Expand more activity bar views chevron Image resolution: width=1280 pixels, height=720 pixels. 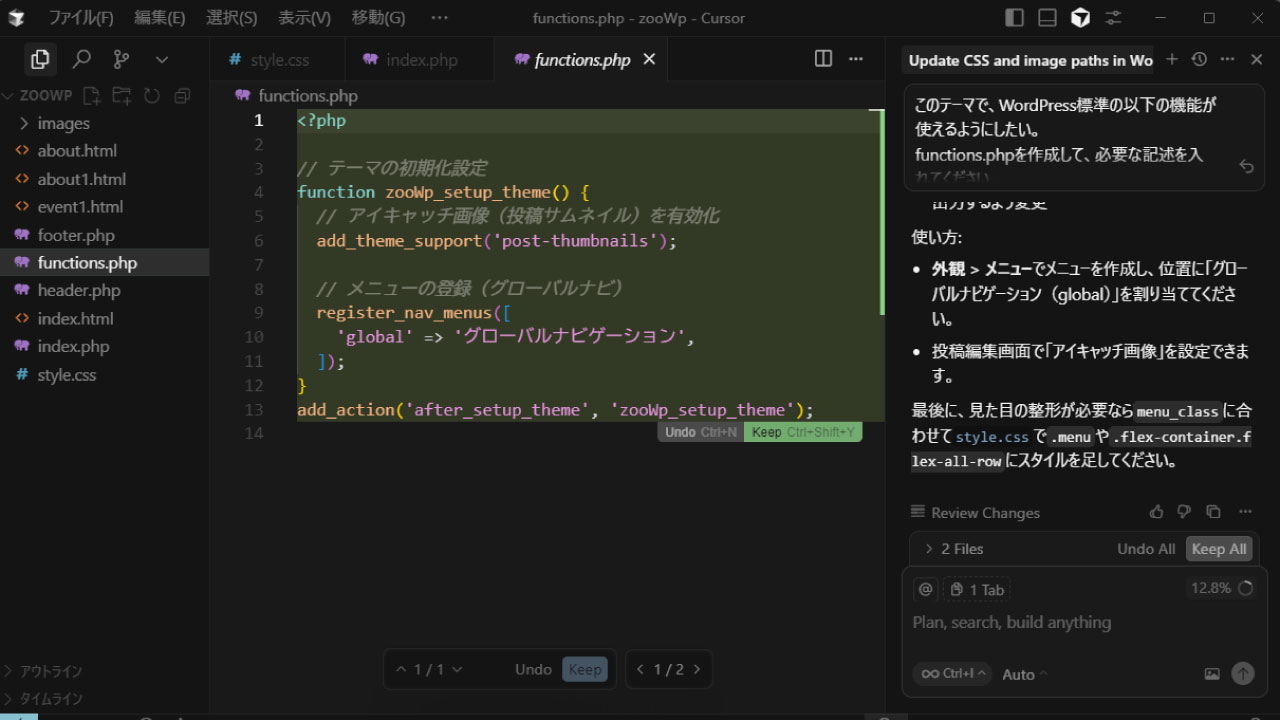pyautogui.click(x=162, y=60)
